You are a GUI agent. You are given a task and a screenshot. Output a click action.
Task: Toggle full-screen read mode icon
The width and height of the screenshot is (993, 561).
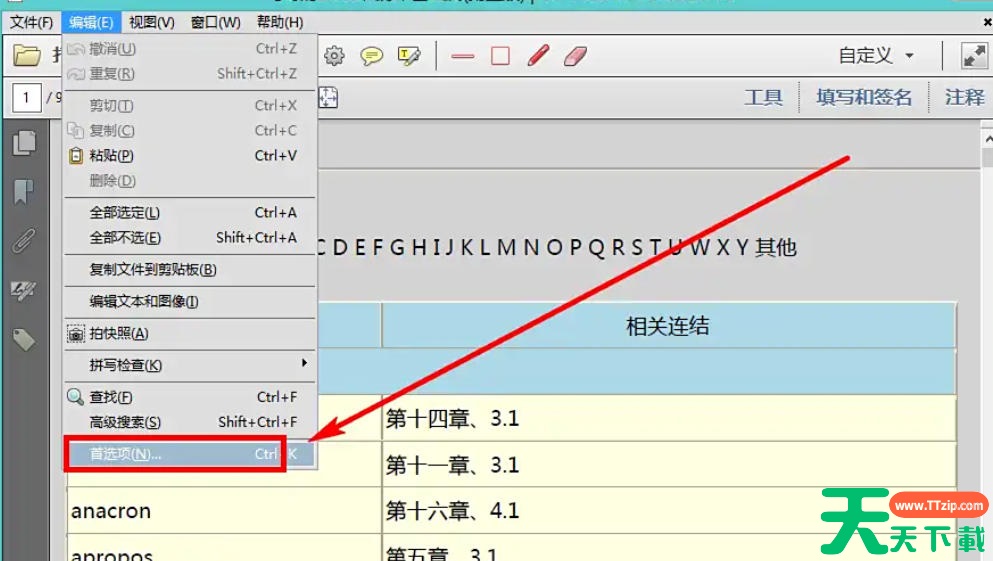(974, 56)
